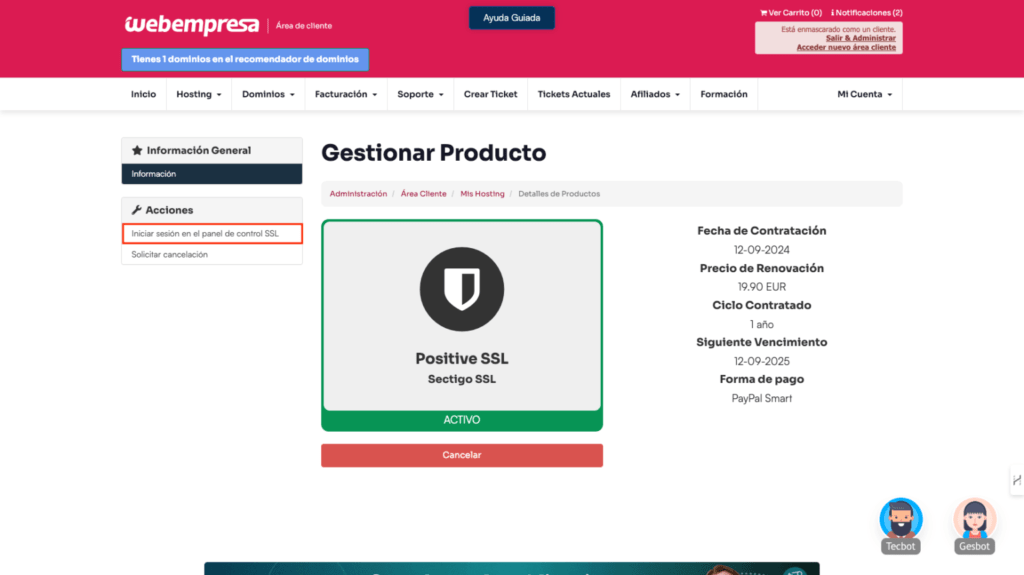Open Notificaciones (2)
Image resolution: width=1024 pixels, height=575 pixels.
(x=867, y=12)
